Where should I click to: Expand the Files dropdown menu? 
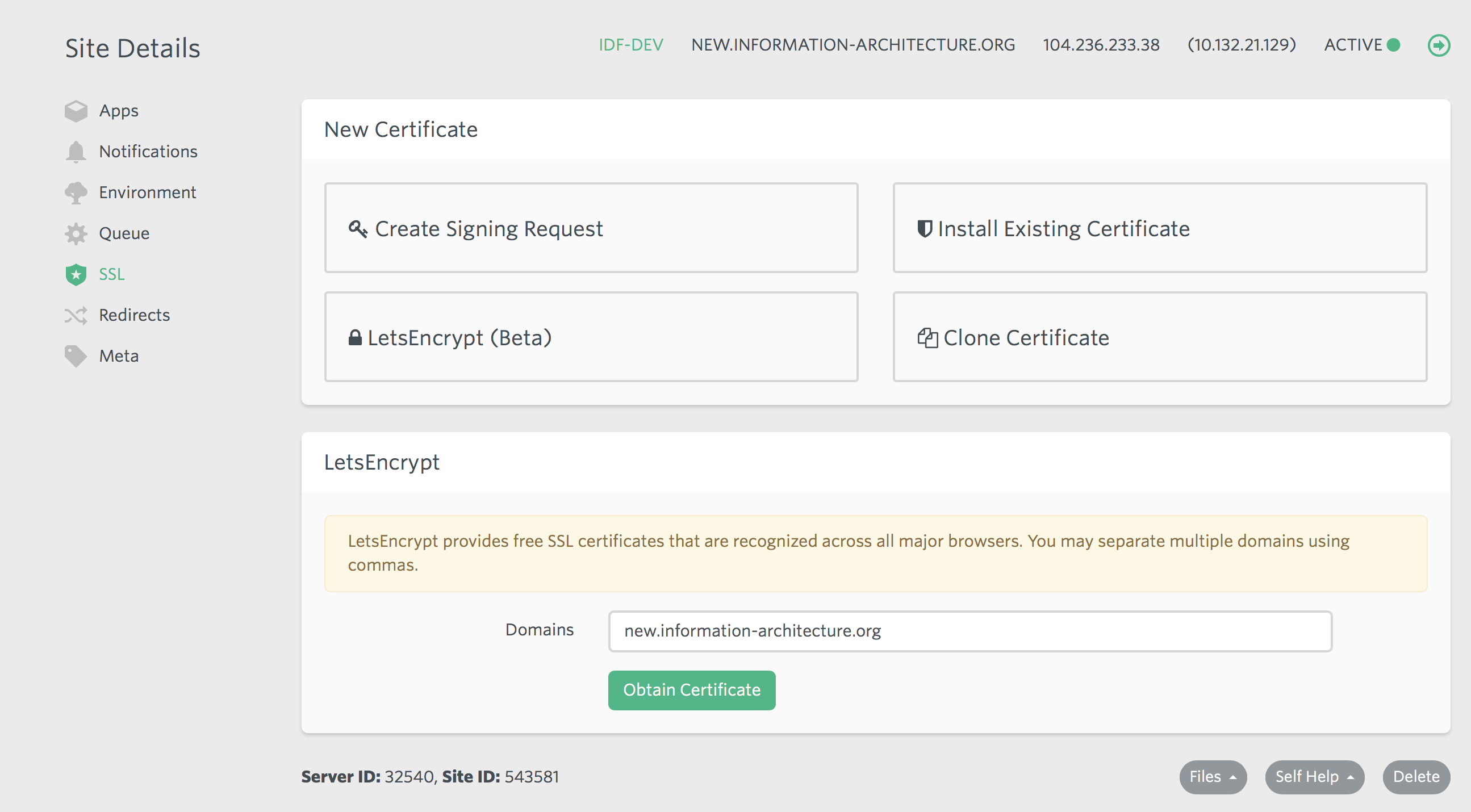1213,777
